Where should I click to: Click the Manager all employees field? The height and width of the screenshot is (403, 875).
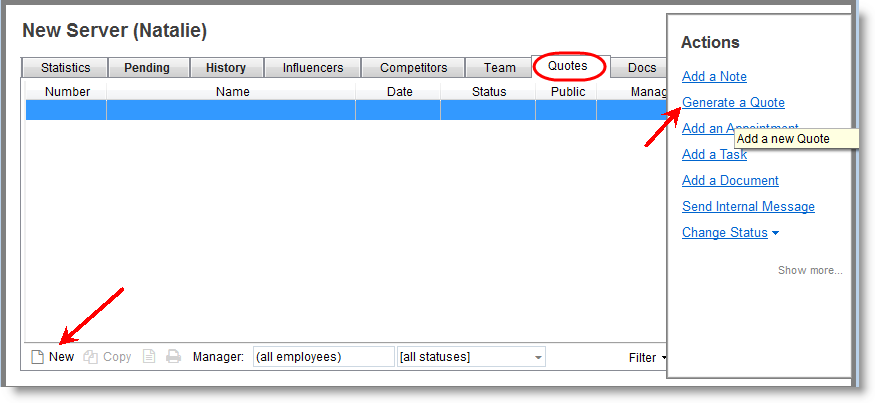point(322,357)
